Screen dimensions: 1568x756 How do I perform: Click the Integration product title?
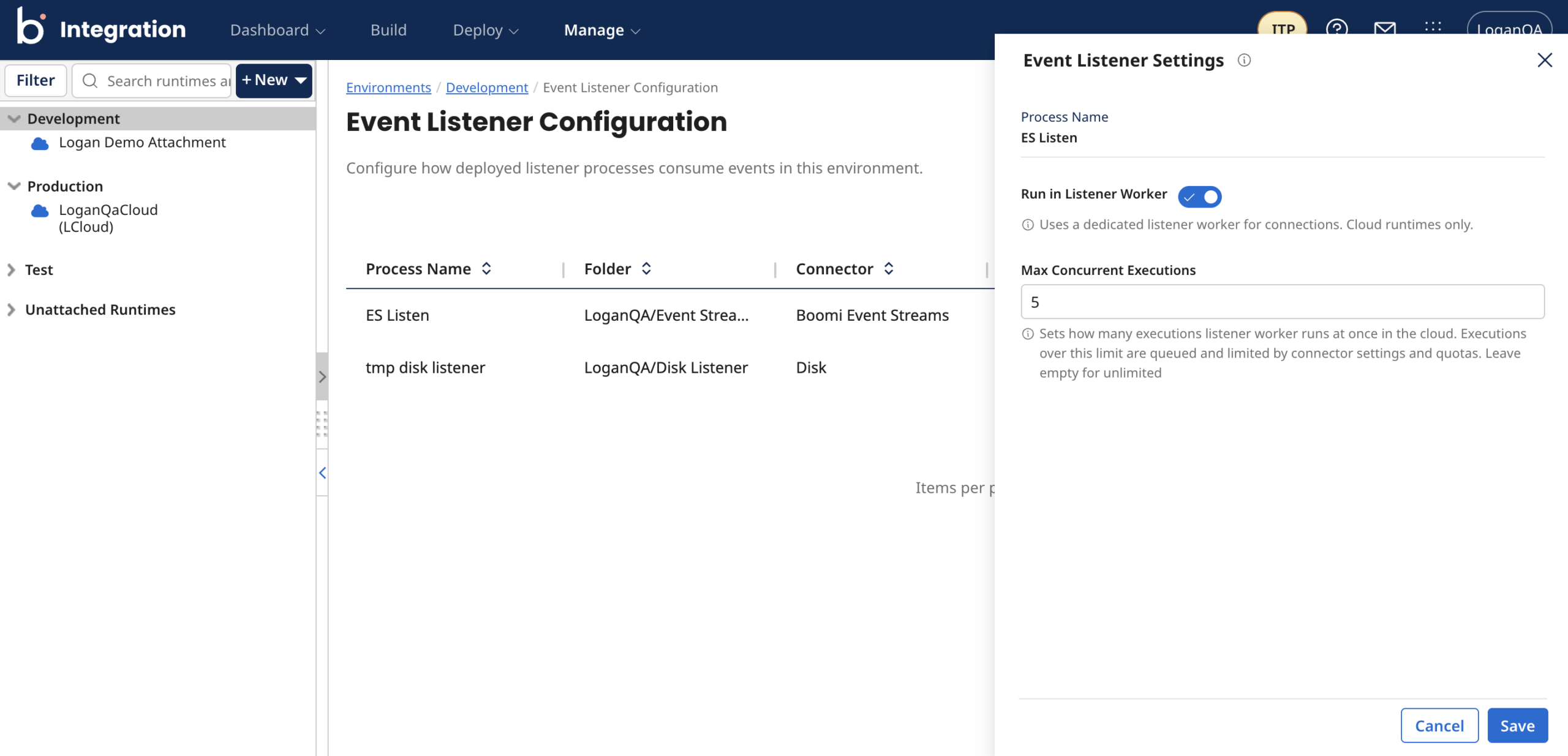[x=123, y=29]
